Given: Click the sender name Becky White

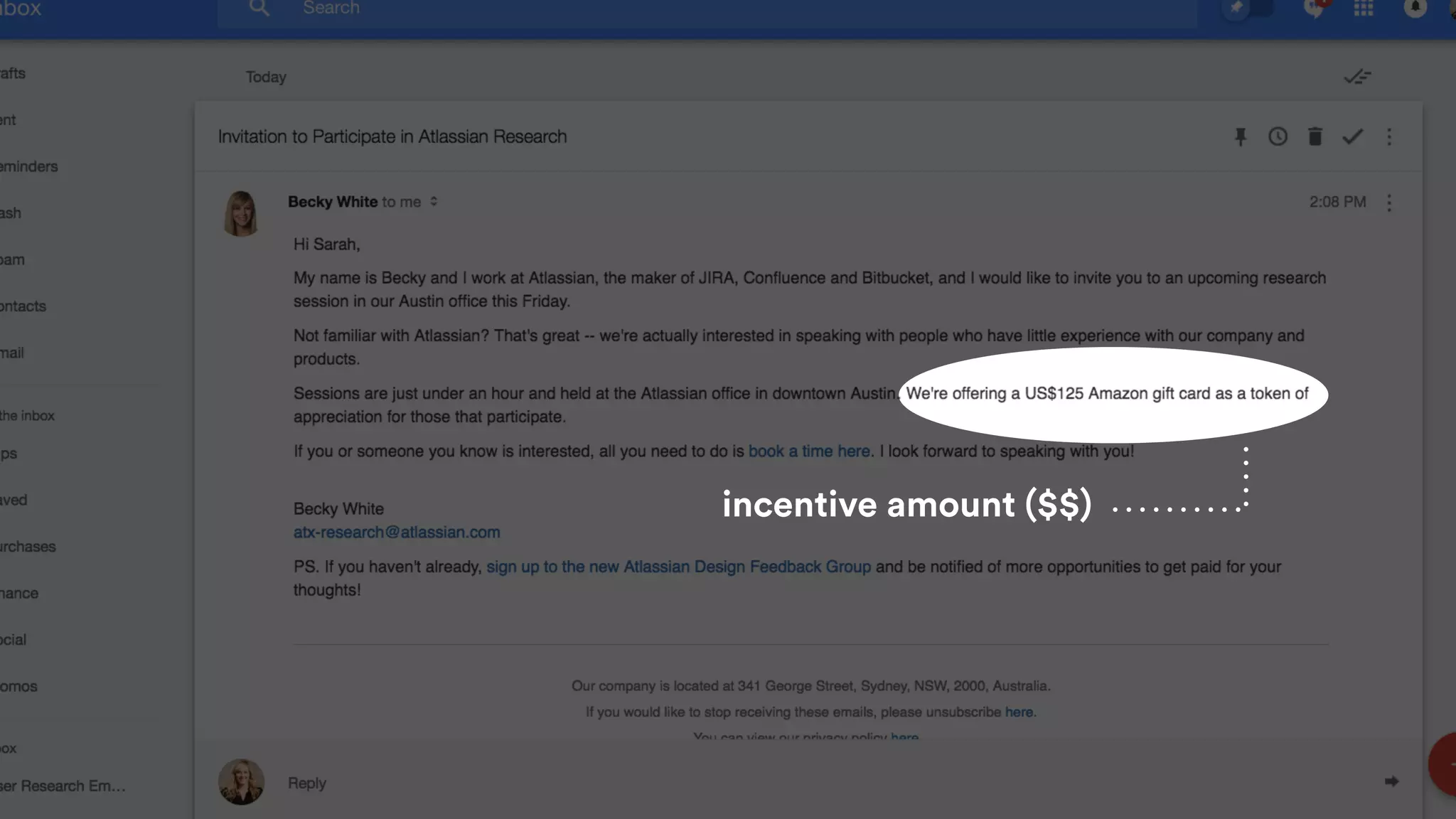Looking at the screenshot, I should coord(333,202).
